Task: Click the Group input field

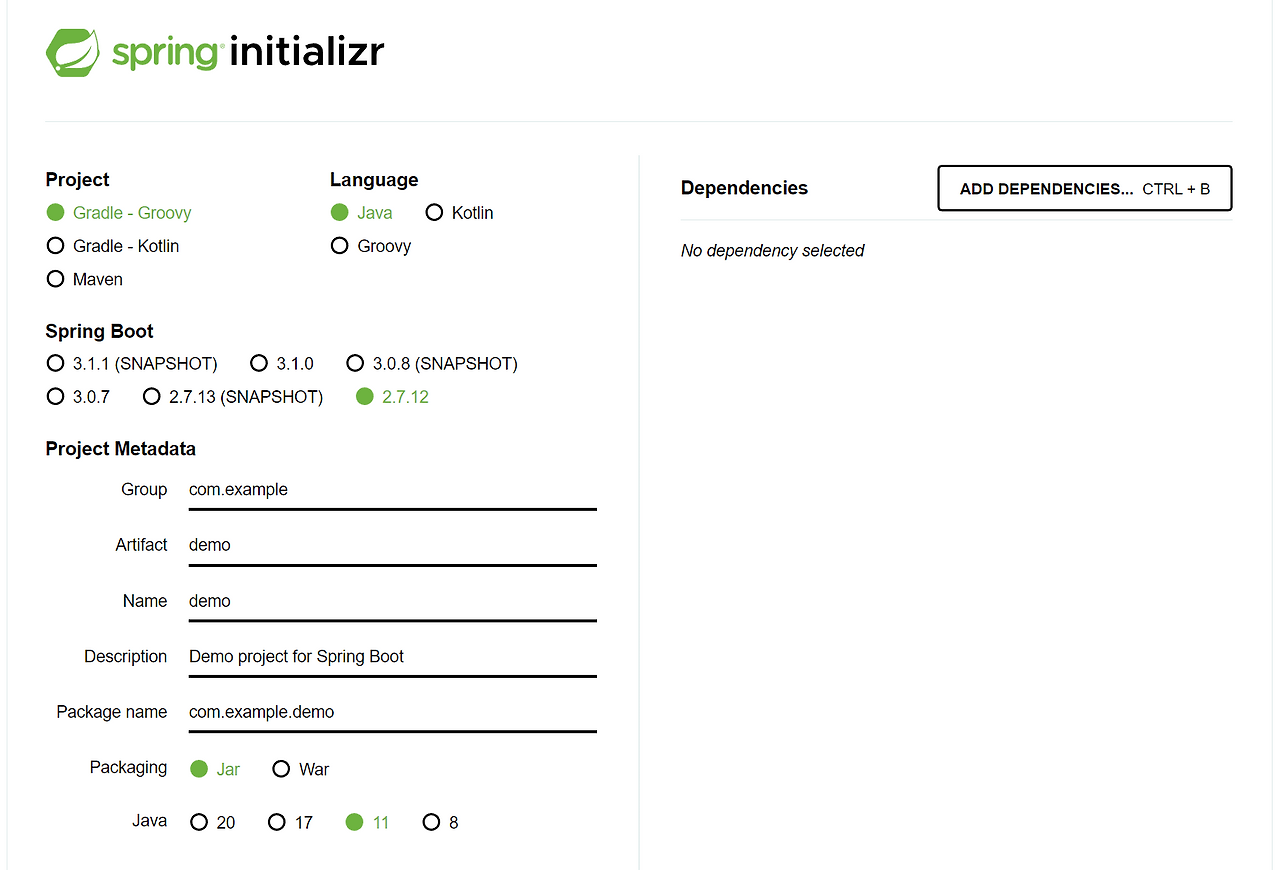Action: 390,489
